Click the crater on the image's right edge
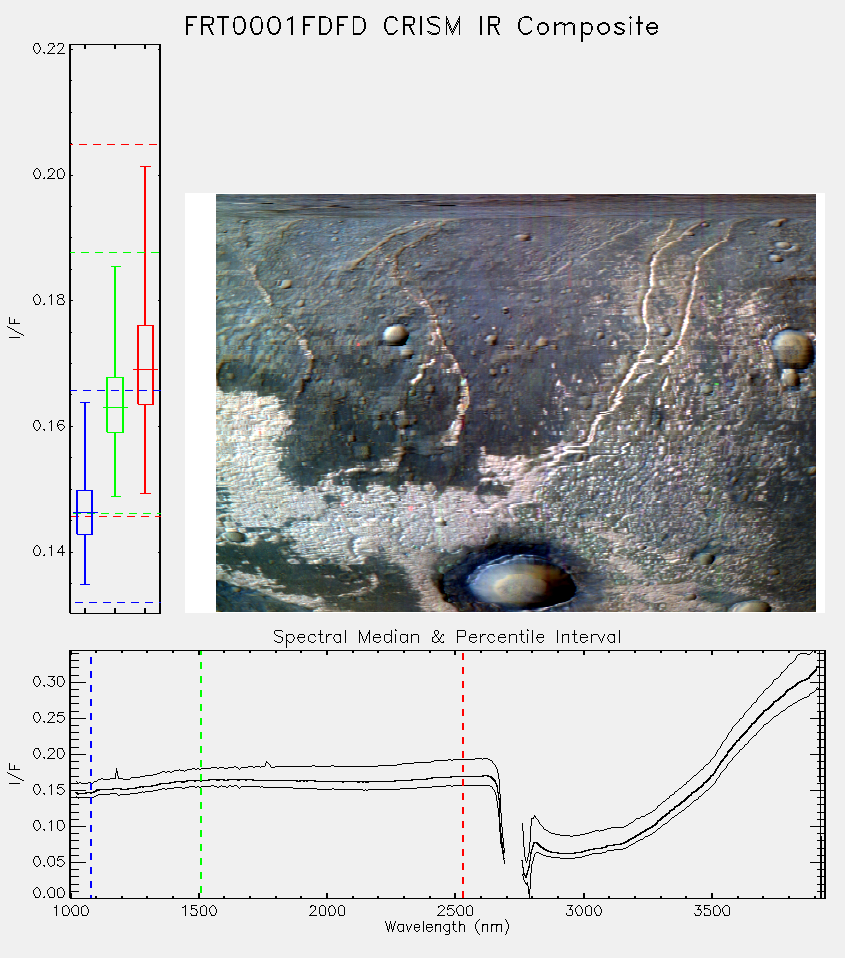Screen dimensions: 845x958 coord(792,349)
